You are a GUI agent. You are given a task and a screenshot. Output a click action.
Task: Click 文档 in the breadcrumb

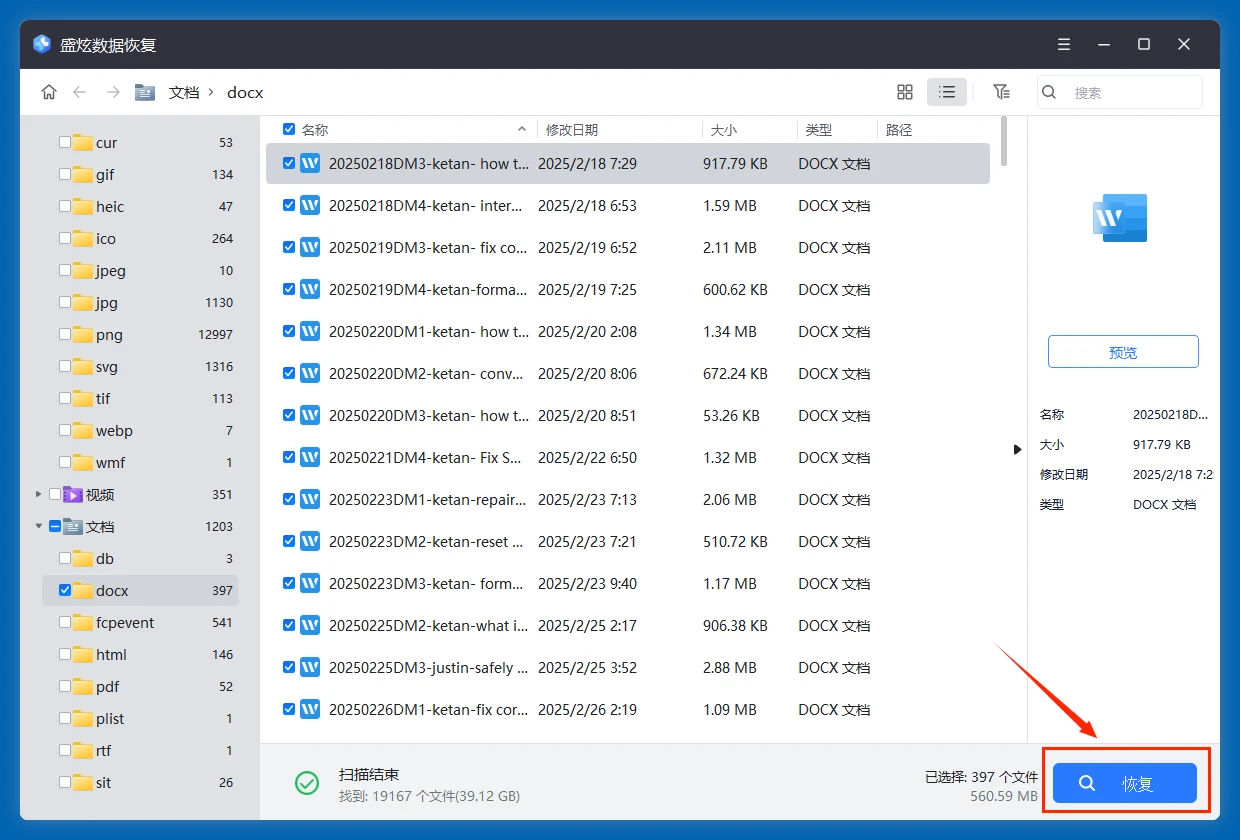point(184,92)
